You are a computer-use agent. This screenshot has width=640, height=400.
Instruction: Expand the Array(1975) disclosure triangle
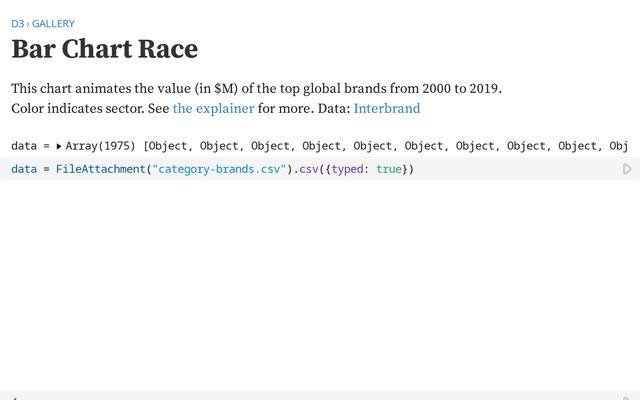coord(59,146)
